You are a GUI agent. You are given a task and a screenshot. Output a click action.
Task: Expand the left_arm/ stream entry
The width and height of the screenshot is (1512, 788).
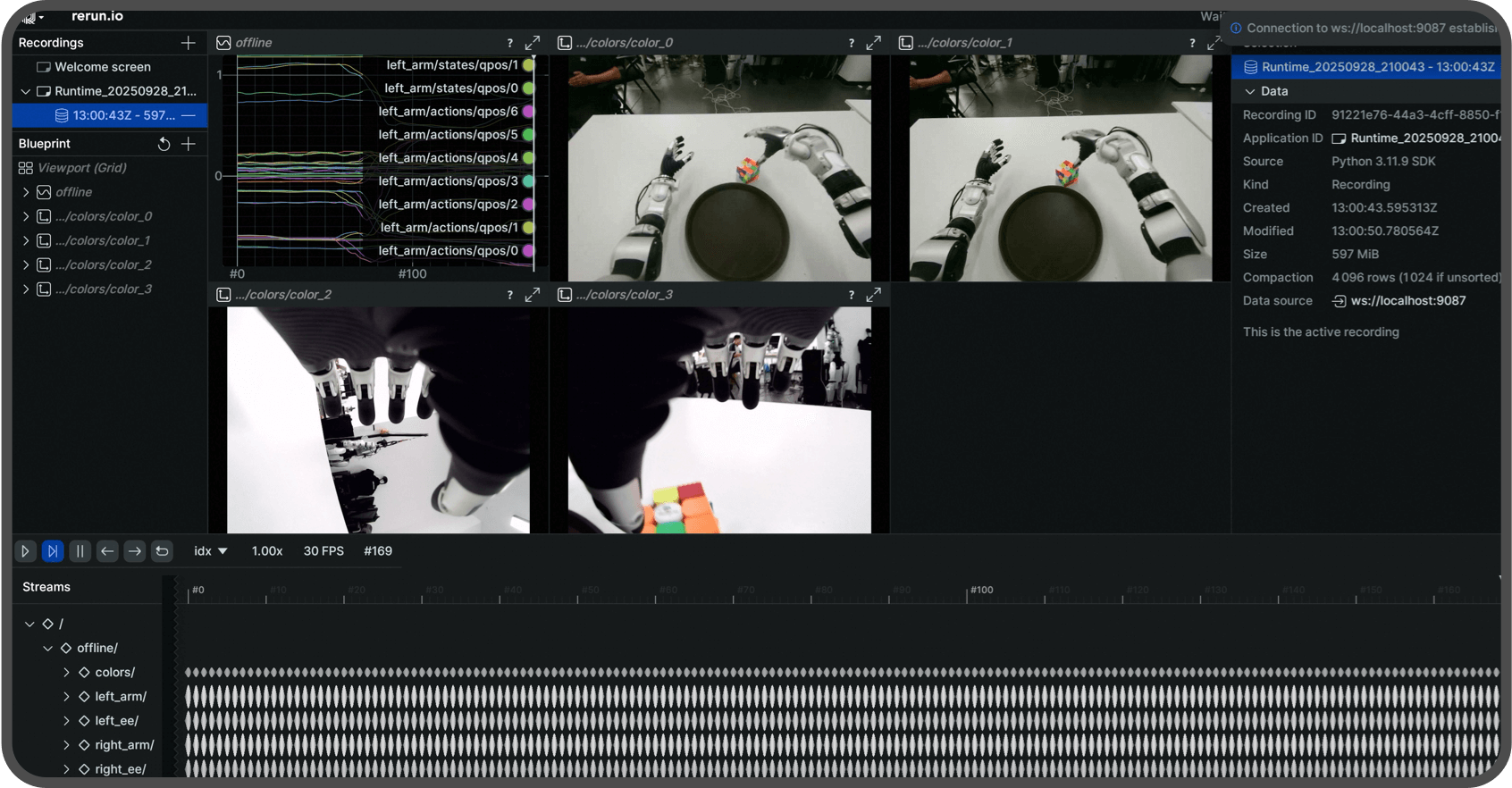coord(67,696)
